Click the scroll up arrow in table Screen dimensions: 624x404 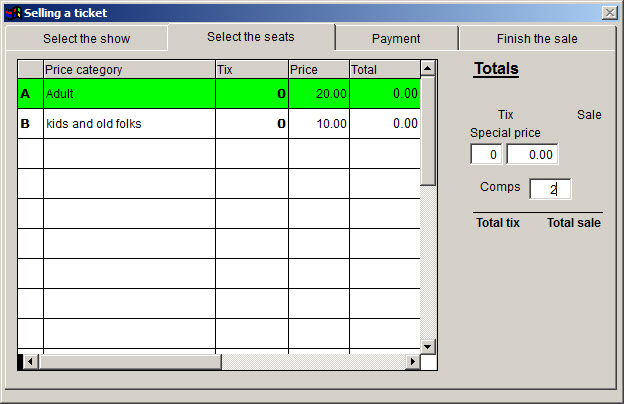428,69
